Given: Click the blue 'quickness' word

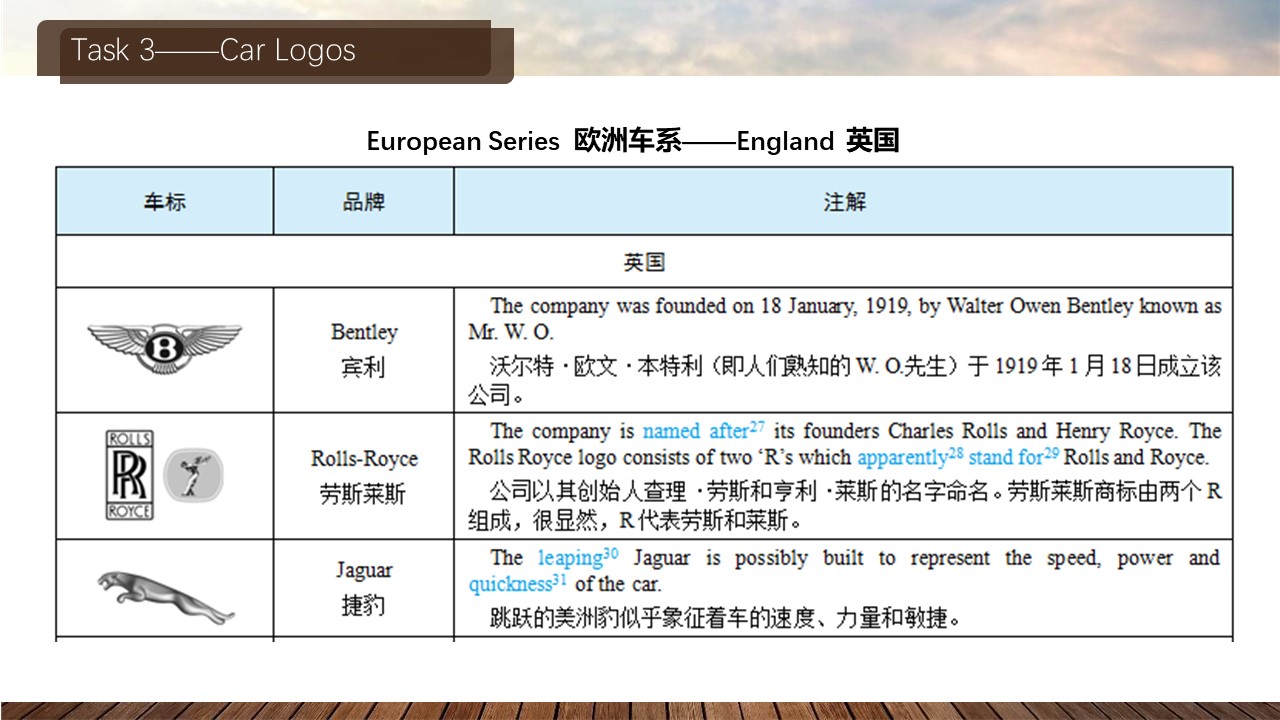Looking at the screenshot, I should coord(510,584).
